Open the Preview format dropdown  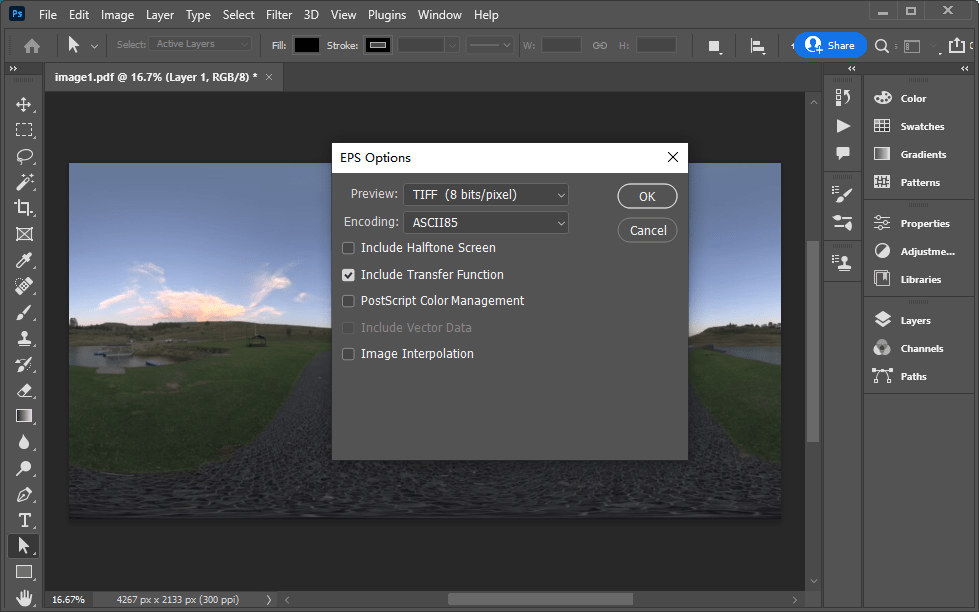pyautogui.click(x=486, y=194)
